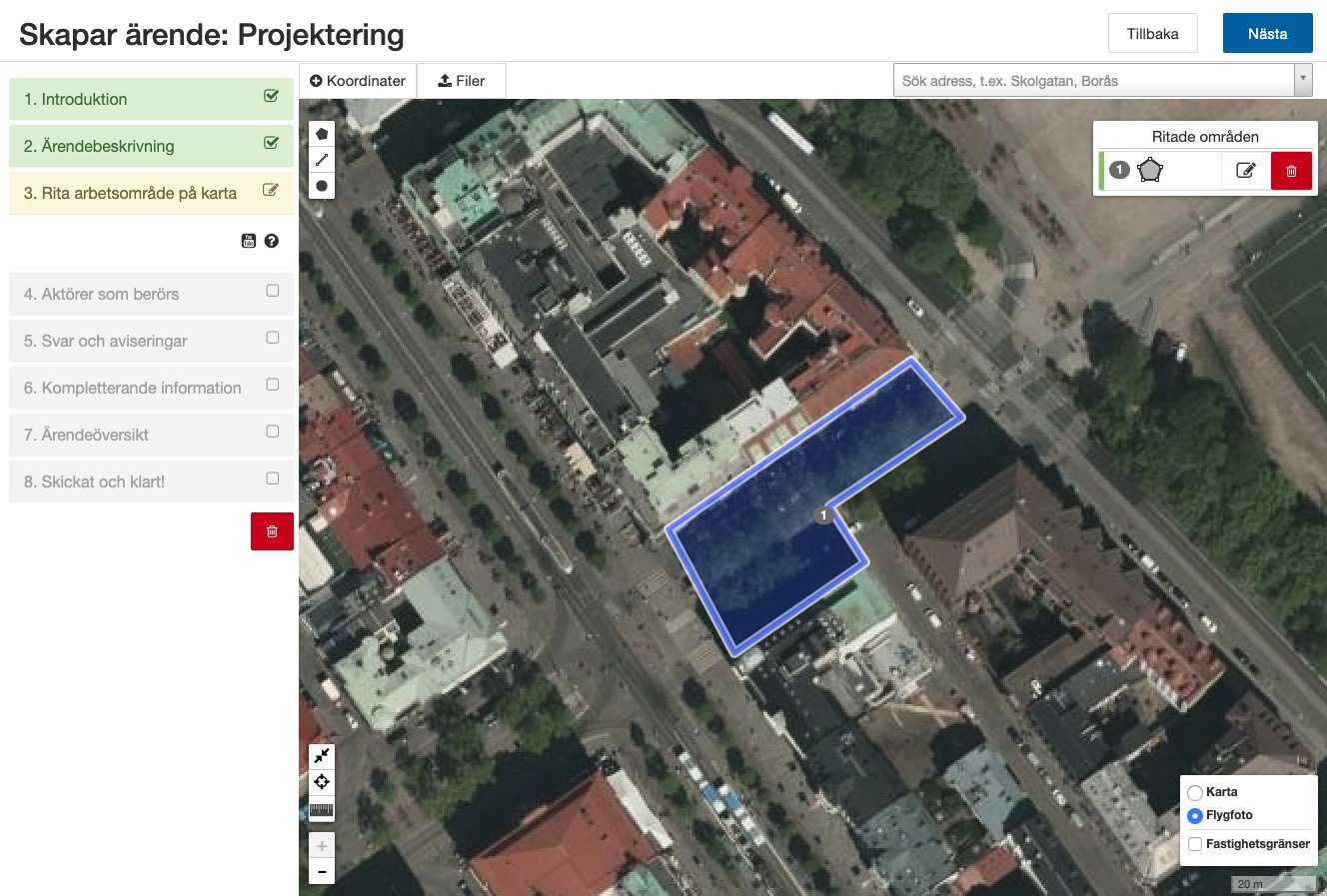The width and height of the screenshot is (1327, 896).
Task: Activate the ruler measurement tool
Action: (322, 809)
